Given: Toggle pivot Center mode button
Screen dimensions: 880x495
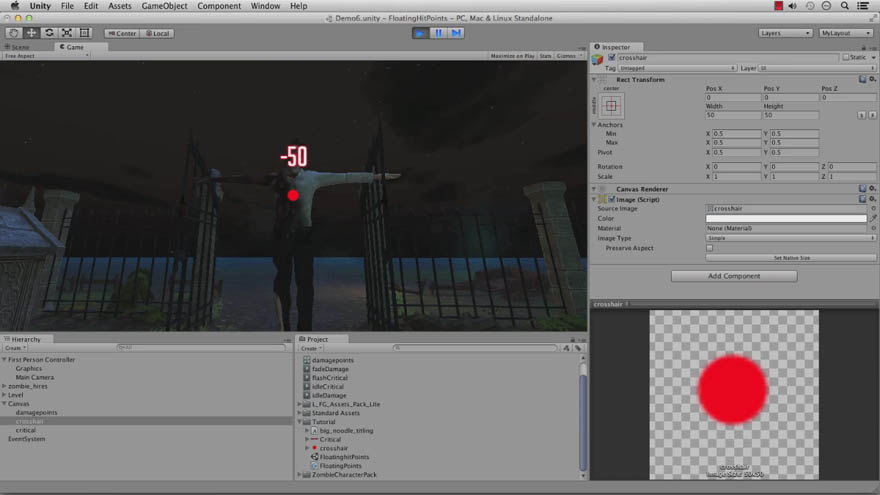Looking at the screenshot, I should click(x=122, y=34).
